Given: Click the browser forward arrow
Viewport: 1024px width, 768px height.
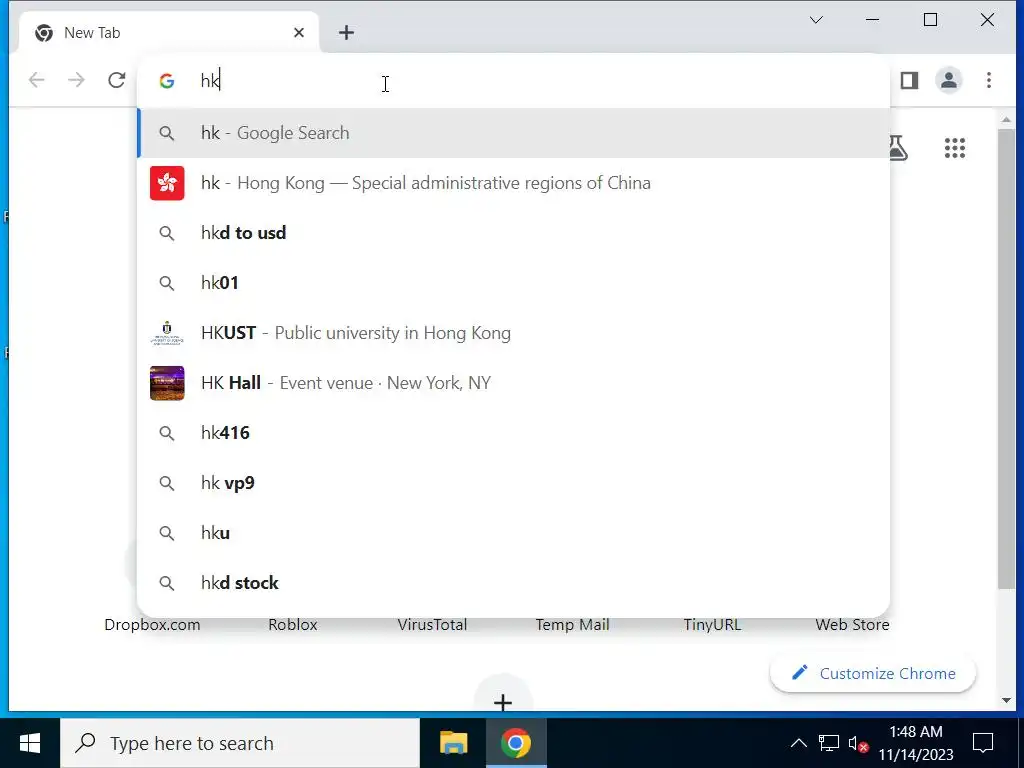Looking at the screenshot, I should tap(76, 80).
